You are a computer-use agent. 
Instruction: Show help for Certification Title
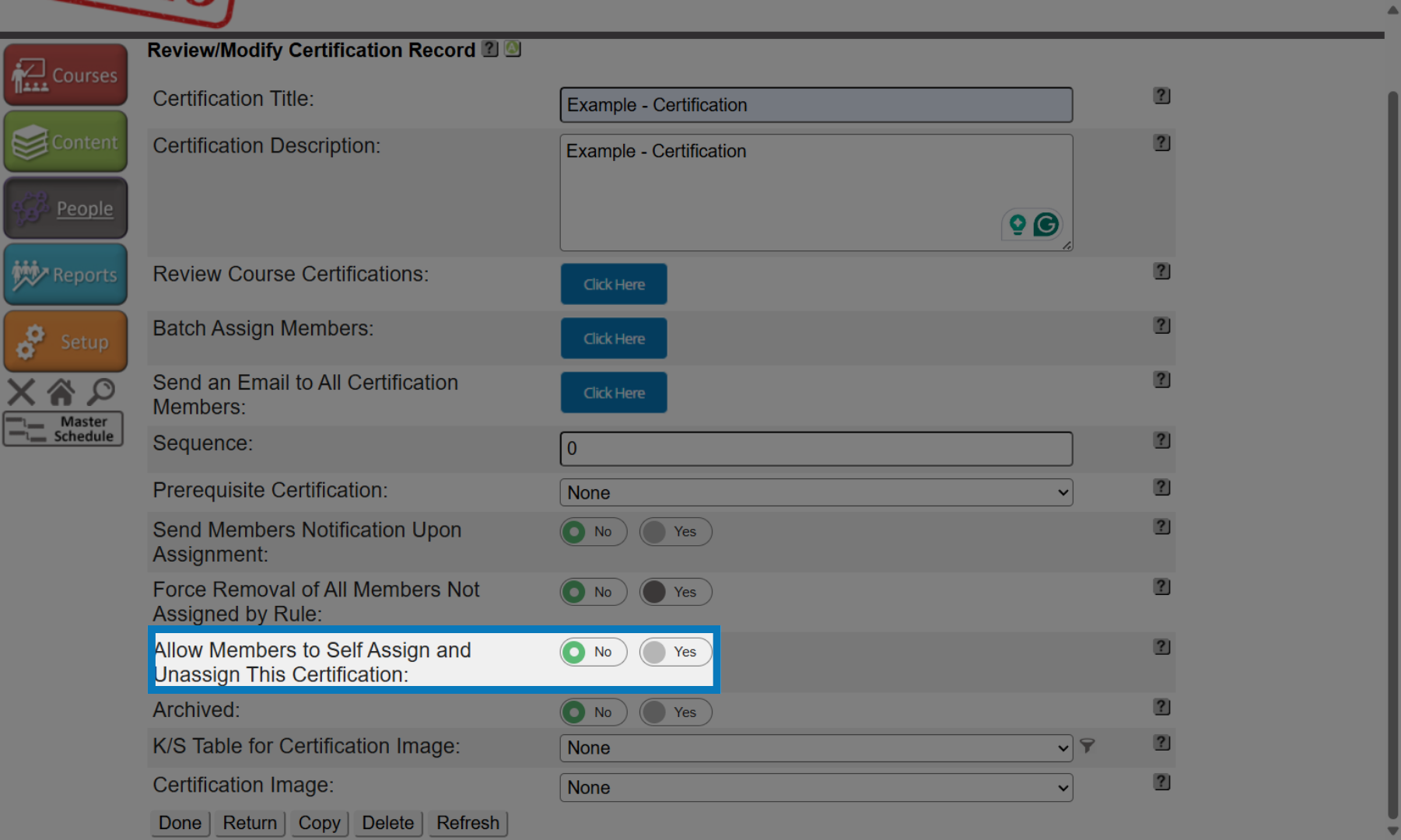tap(1161, 96)
